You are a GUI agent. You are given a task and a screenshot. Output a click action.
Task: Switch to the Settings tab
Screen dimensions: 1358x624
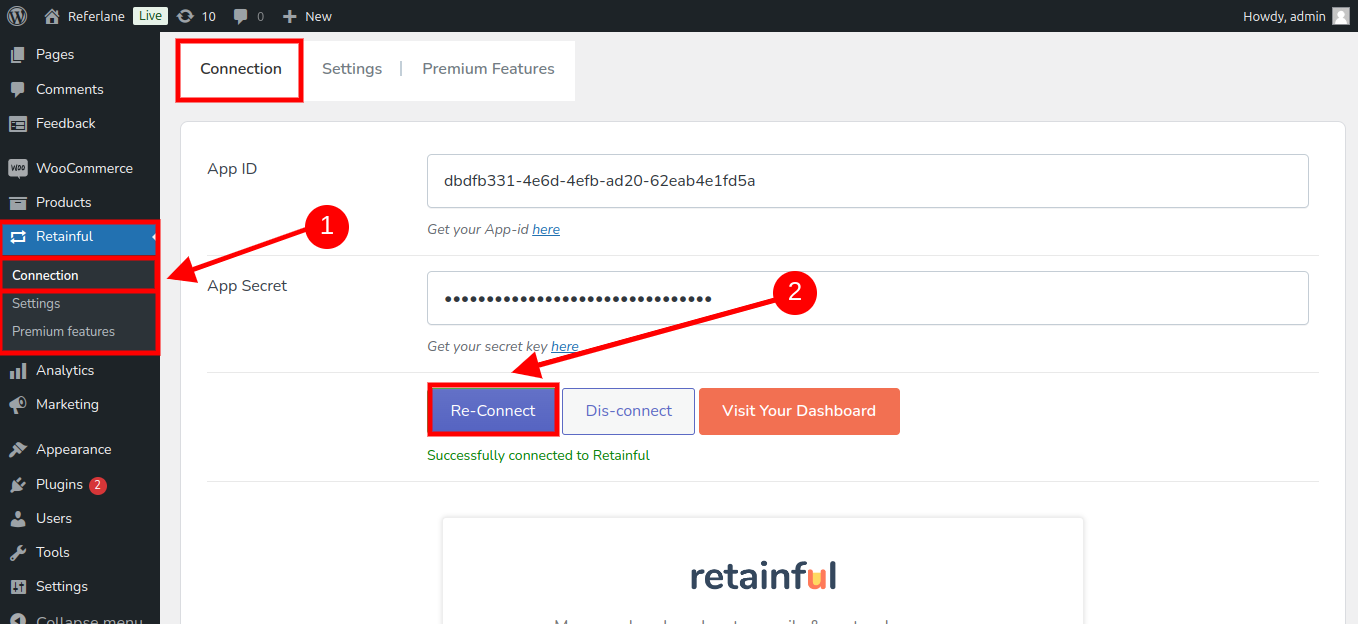click(352, 69)
